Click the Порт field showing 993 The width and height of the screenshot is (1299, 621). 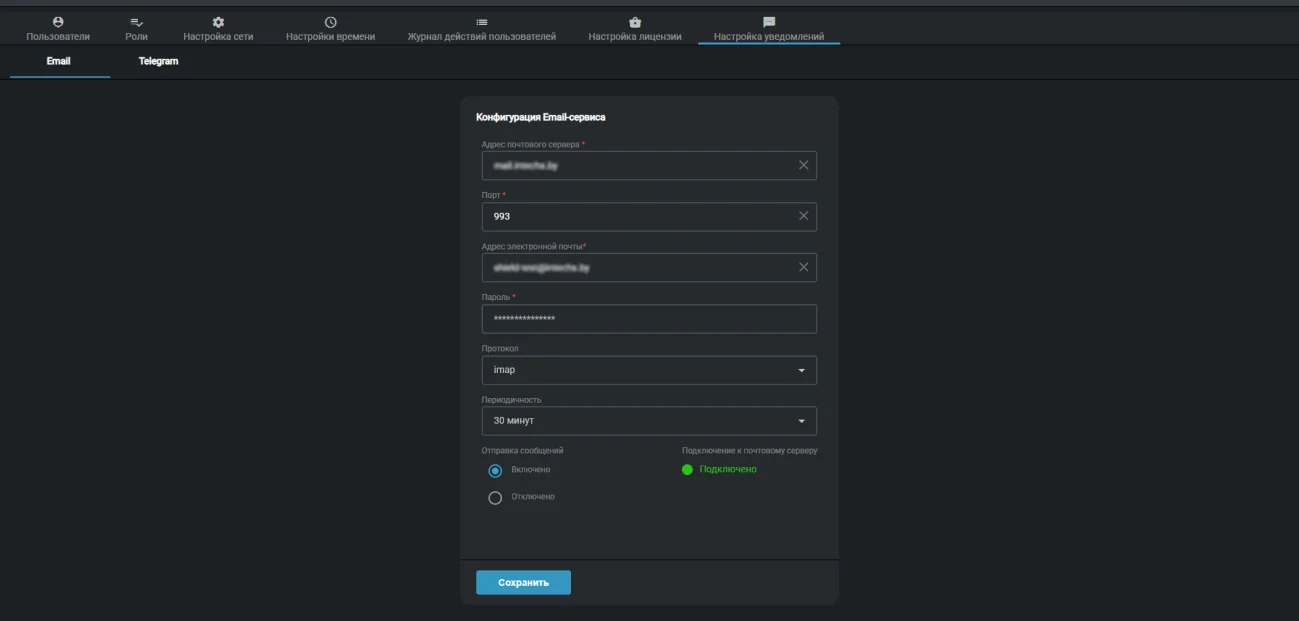649,217
